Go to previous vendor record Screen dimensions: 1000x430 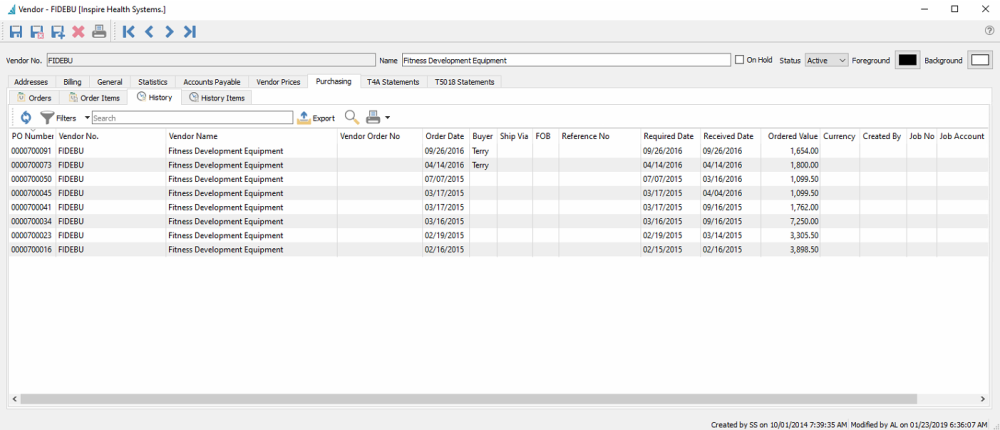(x=149, y=31)
